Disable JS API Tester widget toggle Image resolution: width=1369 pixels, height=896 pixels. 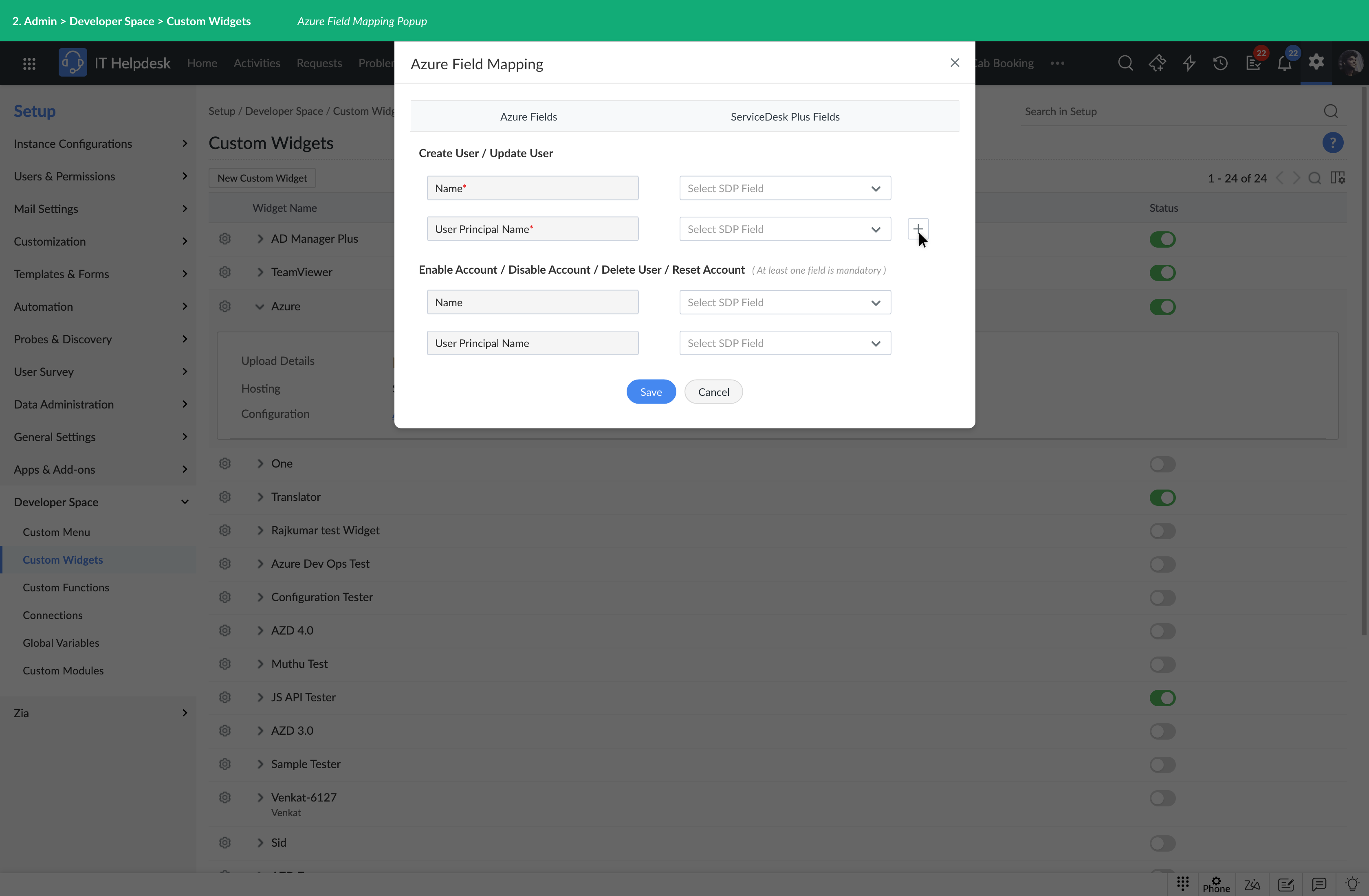click(1162, 698)
